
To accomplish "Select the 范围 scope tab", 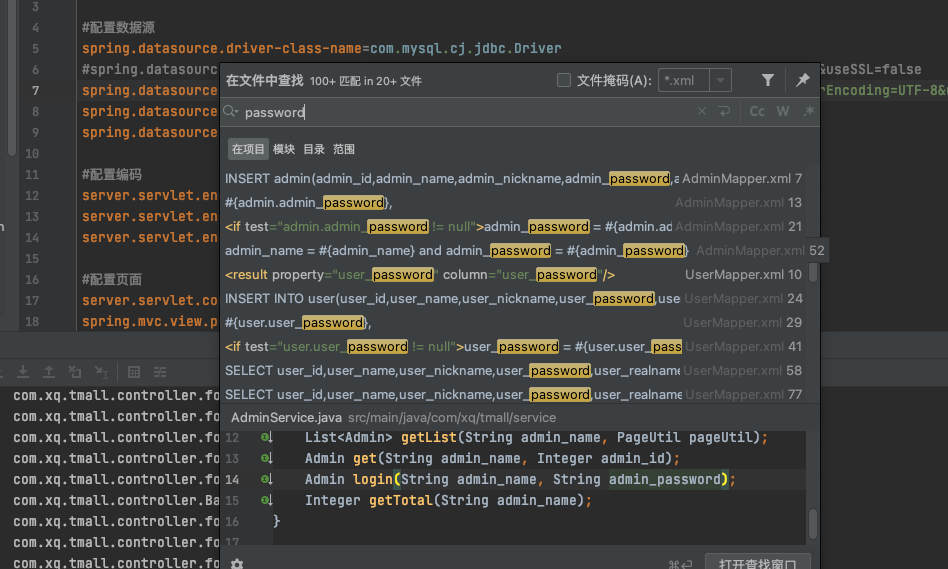I will pos(343,149).
